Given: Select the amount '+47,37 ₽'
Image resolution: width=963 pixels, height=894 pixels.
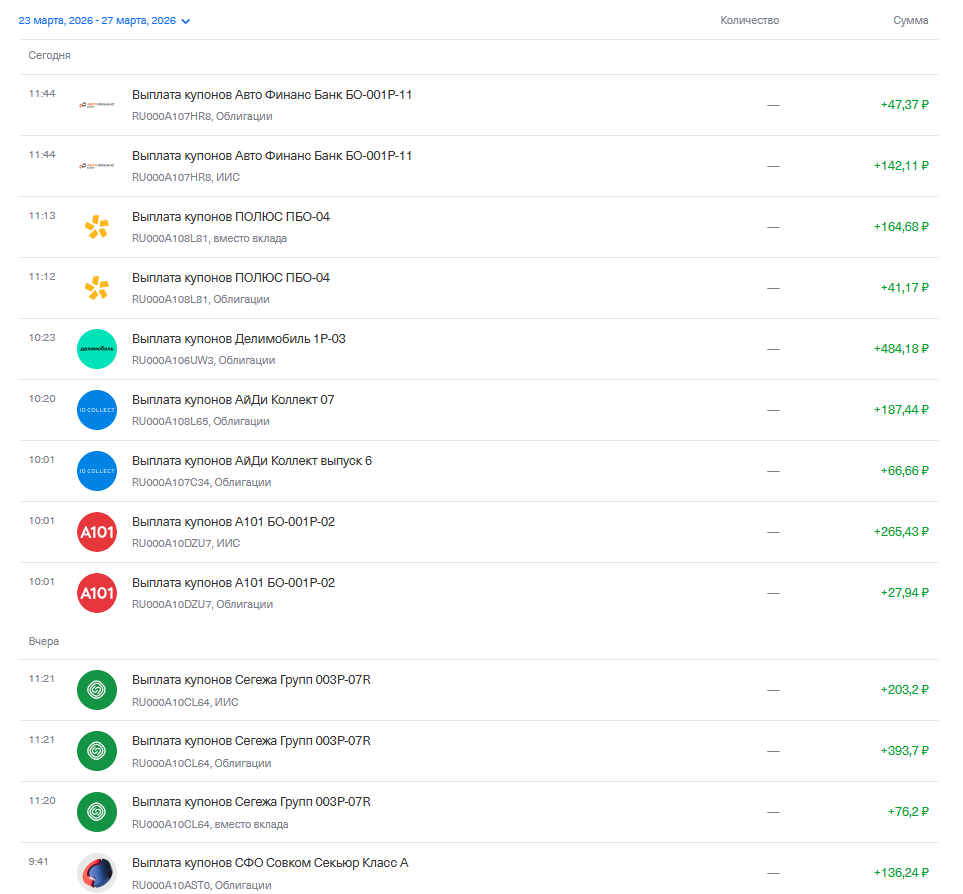Looking at the screenshot, I should (904, 105).
